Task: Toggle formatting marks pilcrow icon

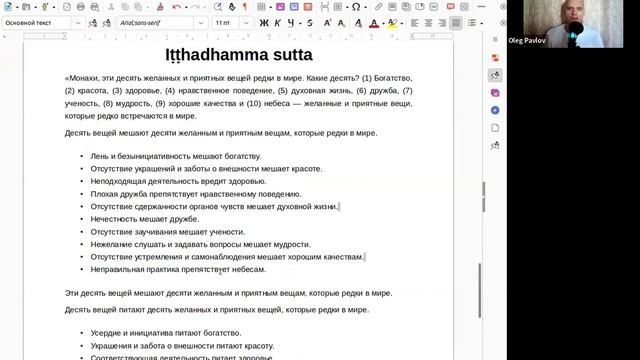Action: (245, 7)
